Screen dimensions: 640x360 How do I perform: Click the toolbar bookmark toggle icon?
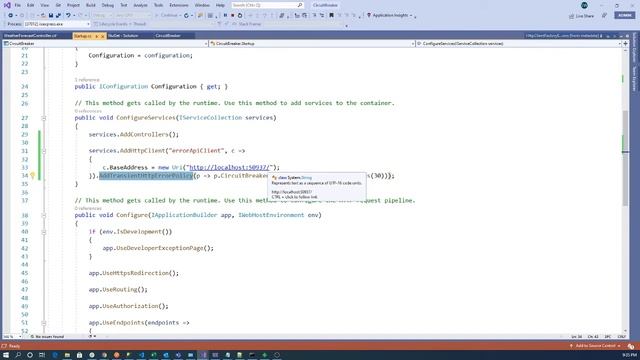coord(331,15)
